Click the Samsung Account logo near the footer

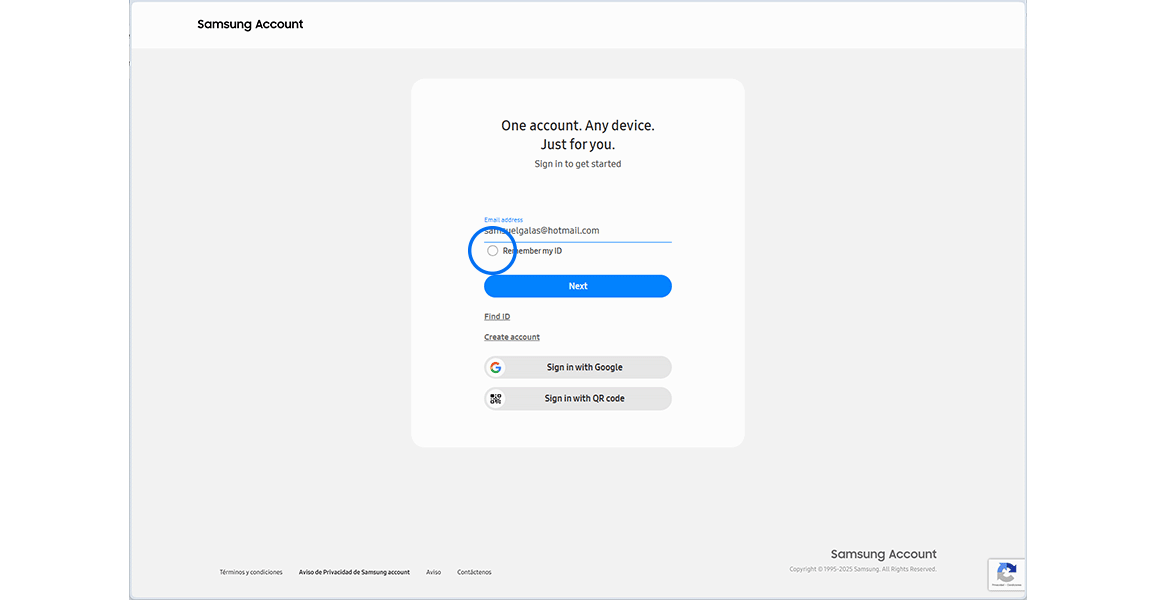click(x=883, y=553)
